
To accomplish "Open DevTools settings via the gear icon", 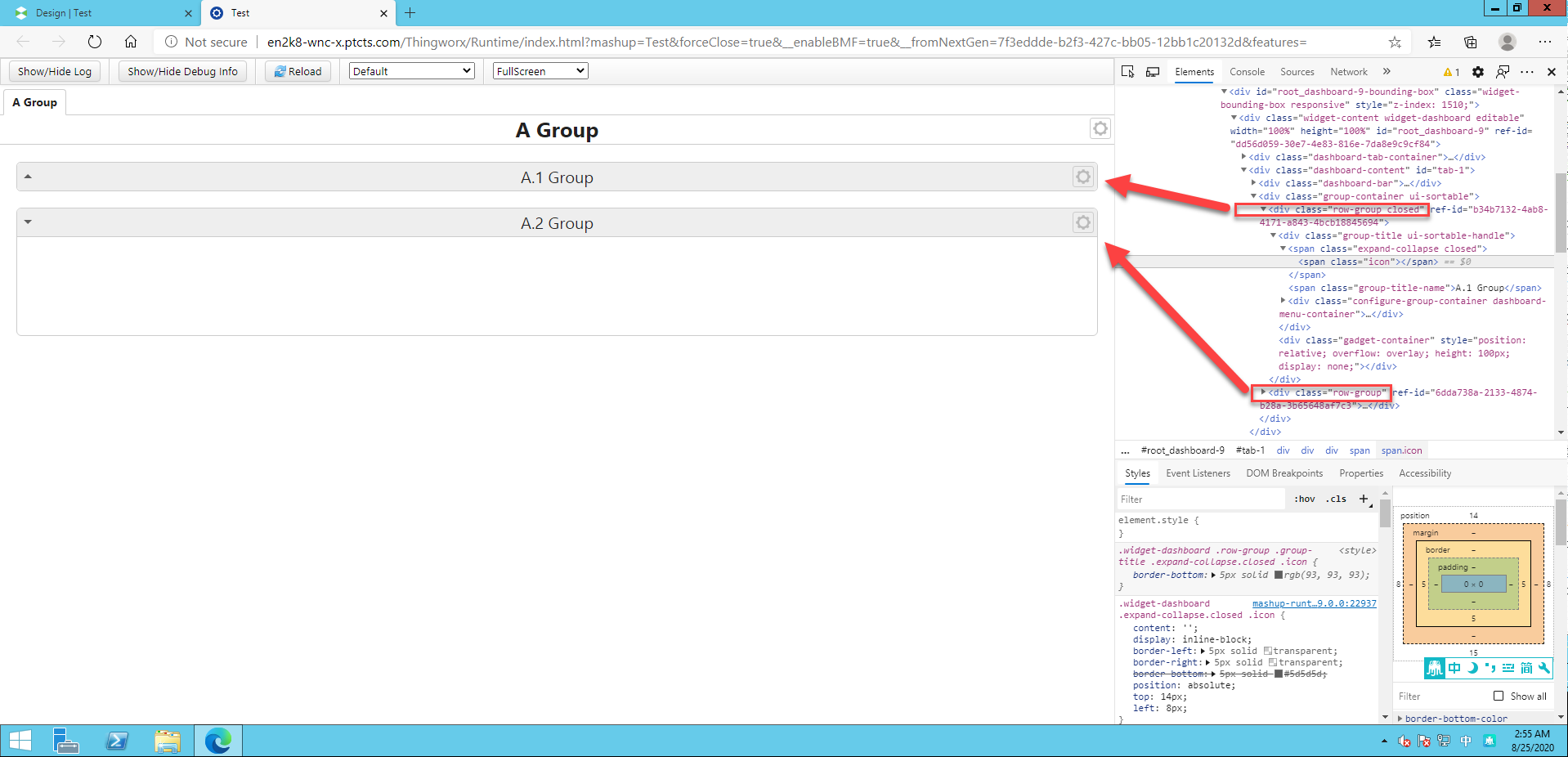I will pyautogui.click(x=1478, y=72).
